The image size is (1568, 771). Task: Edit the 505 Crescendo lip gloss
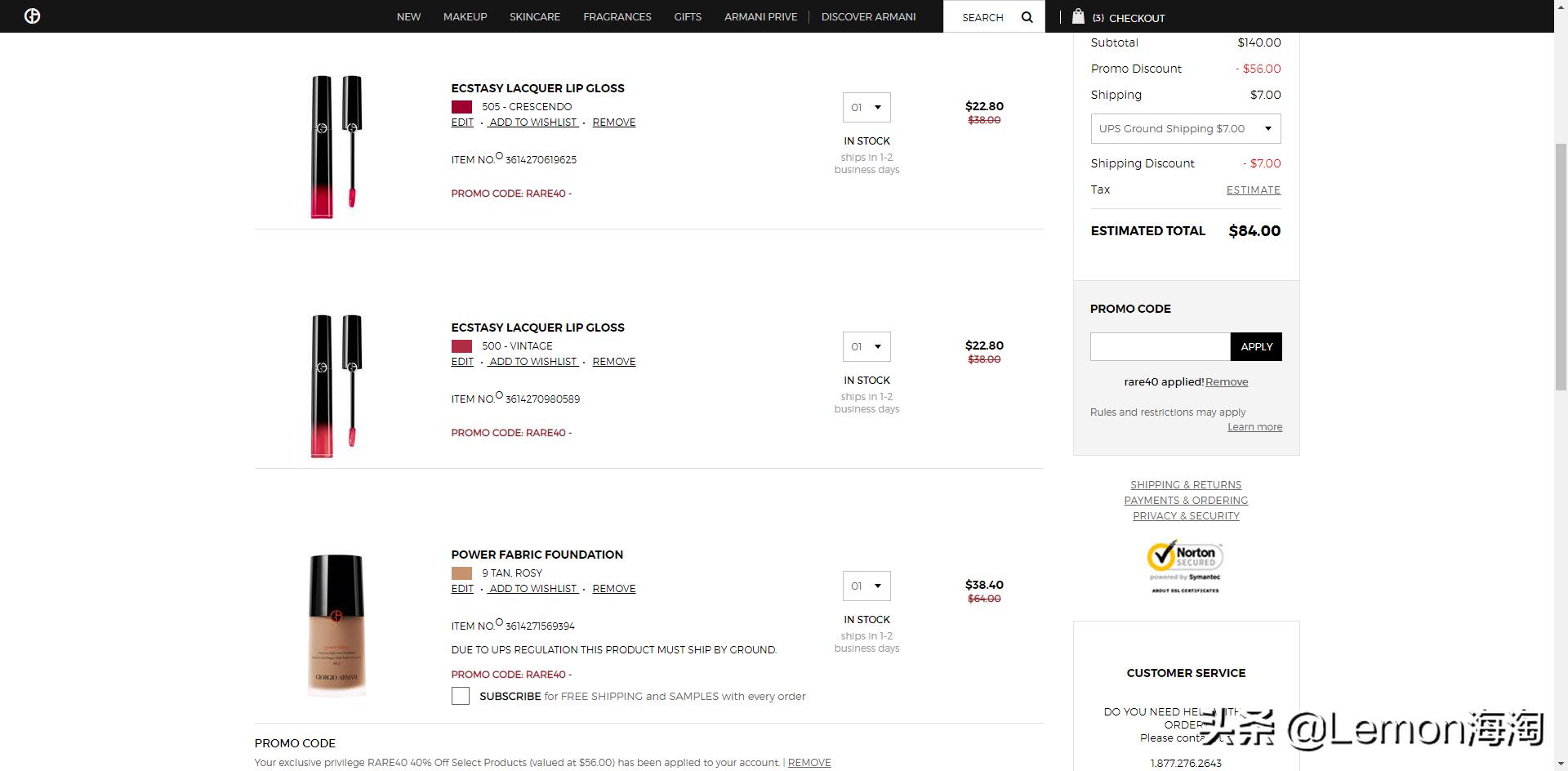tap(462, 123)
